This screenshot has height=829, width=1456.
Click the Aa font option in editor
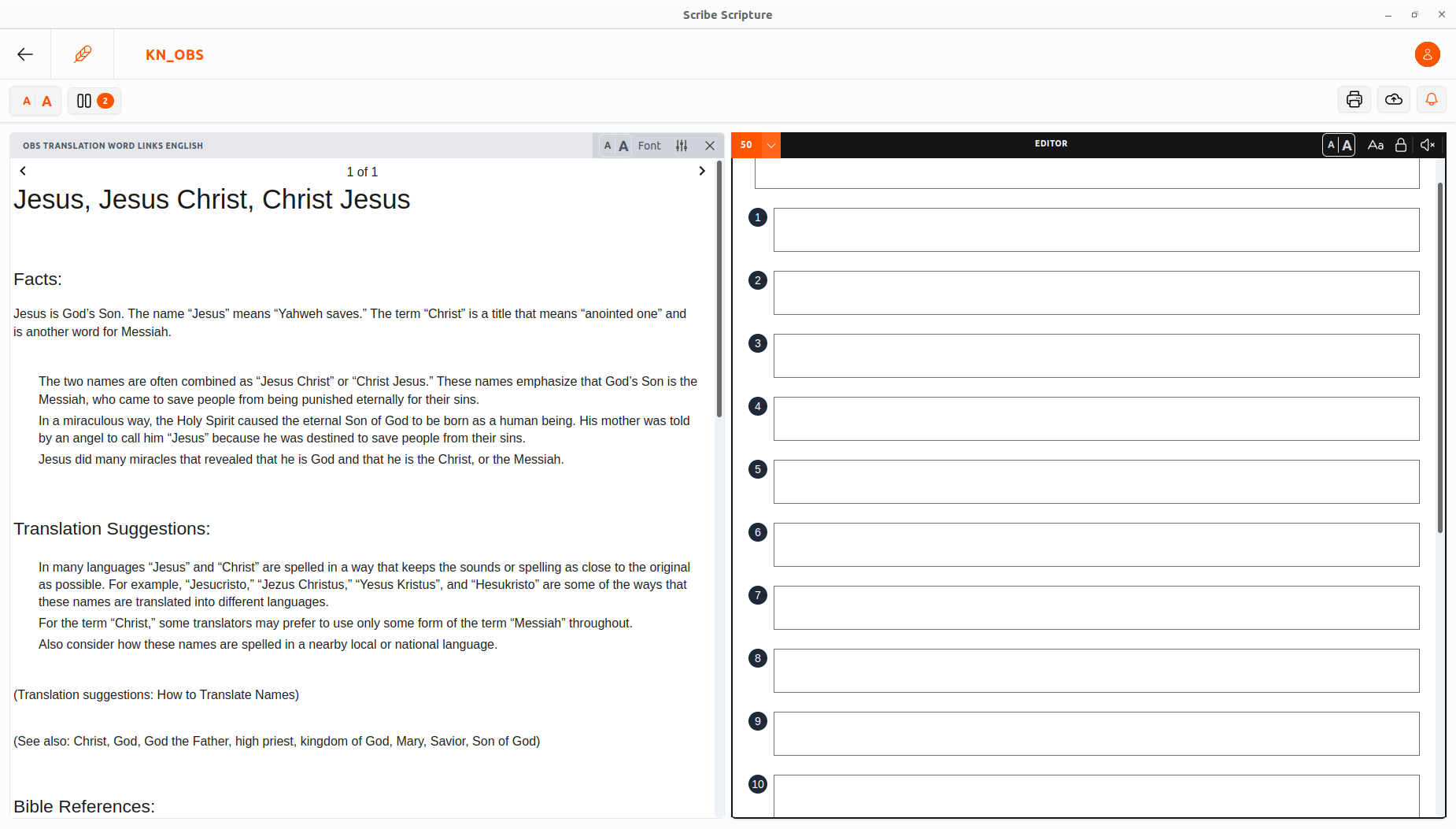pos(1375,145)
